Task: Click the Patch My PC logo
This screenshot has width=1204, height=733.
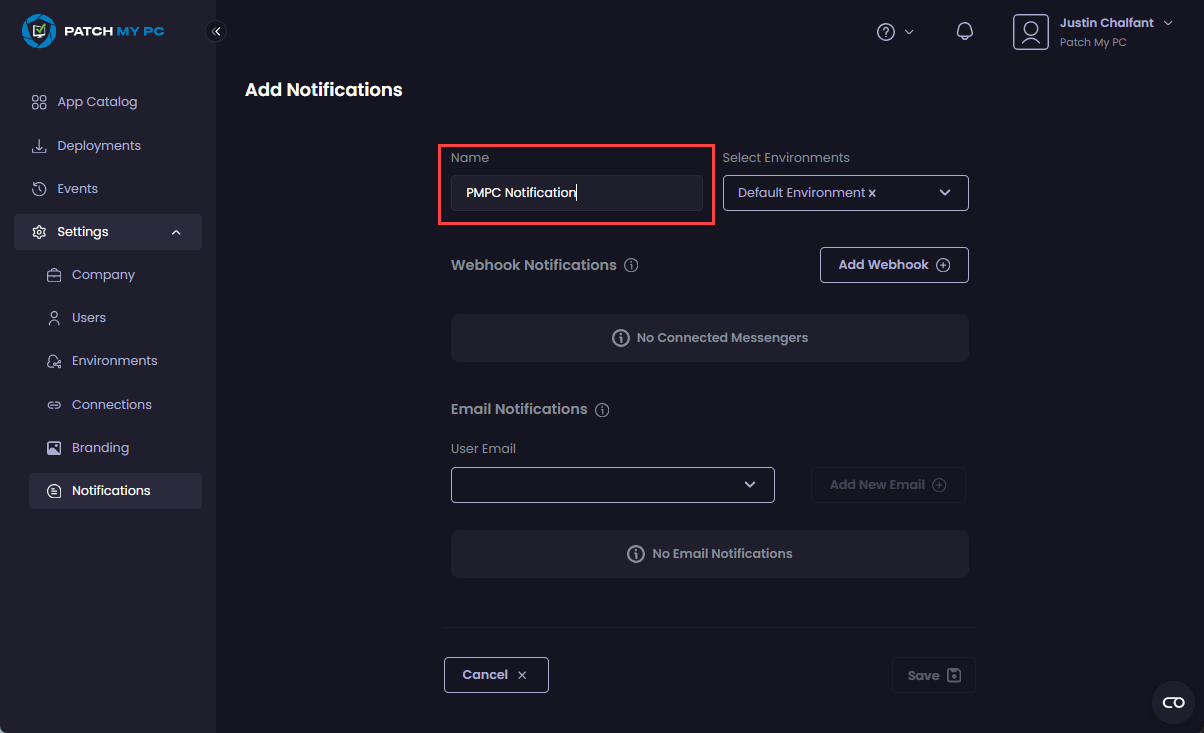Action: click(93, 31)
